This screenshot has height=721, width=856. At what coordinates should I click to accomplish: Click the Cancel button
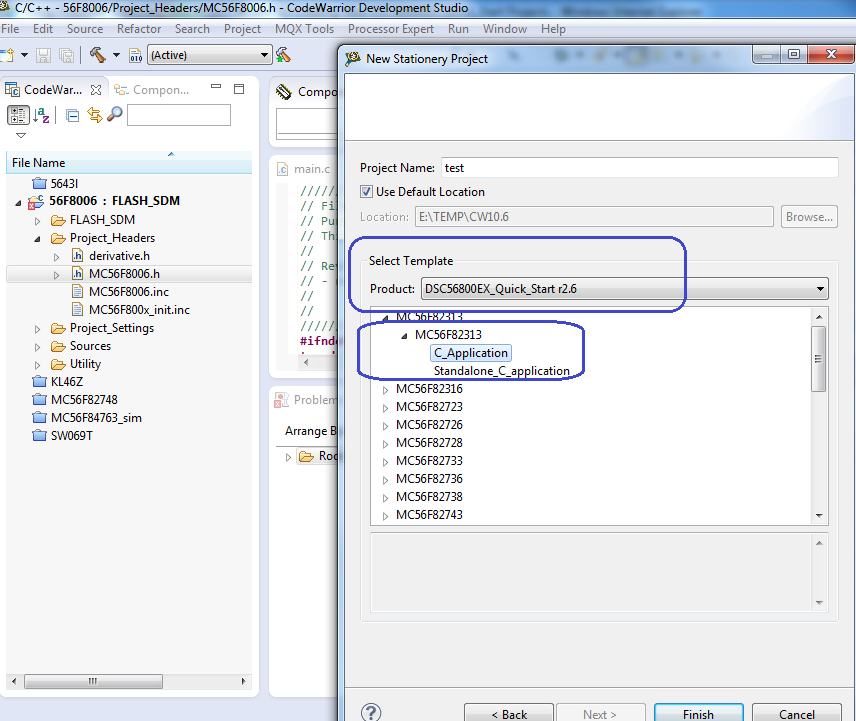pyautogui.click(x=796, y=714)
